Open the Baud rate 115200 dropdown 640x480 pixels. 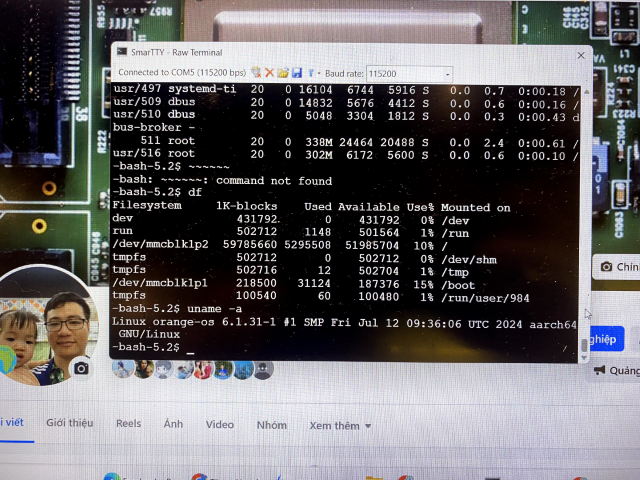pyautogui.click(x=409, y=74)
